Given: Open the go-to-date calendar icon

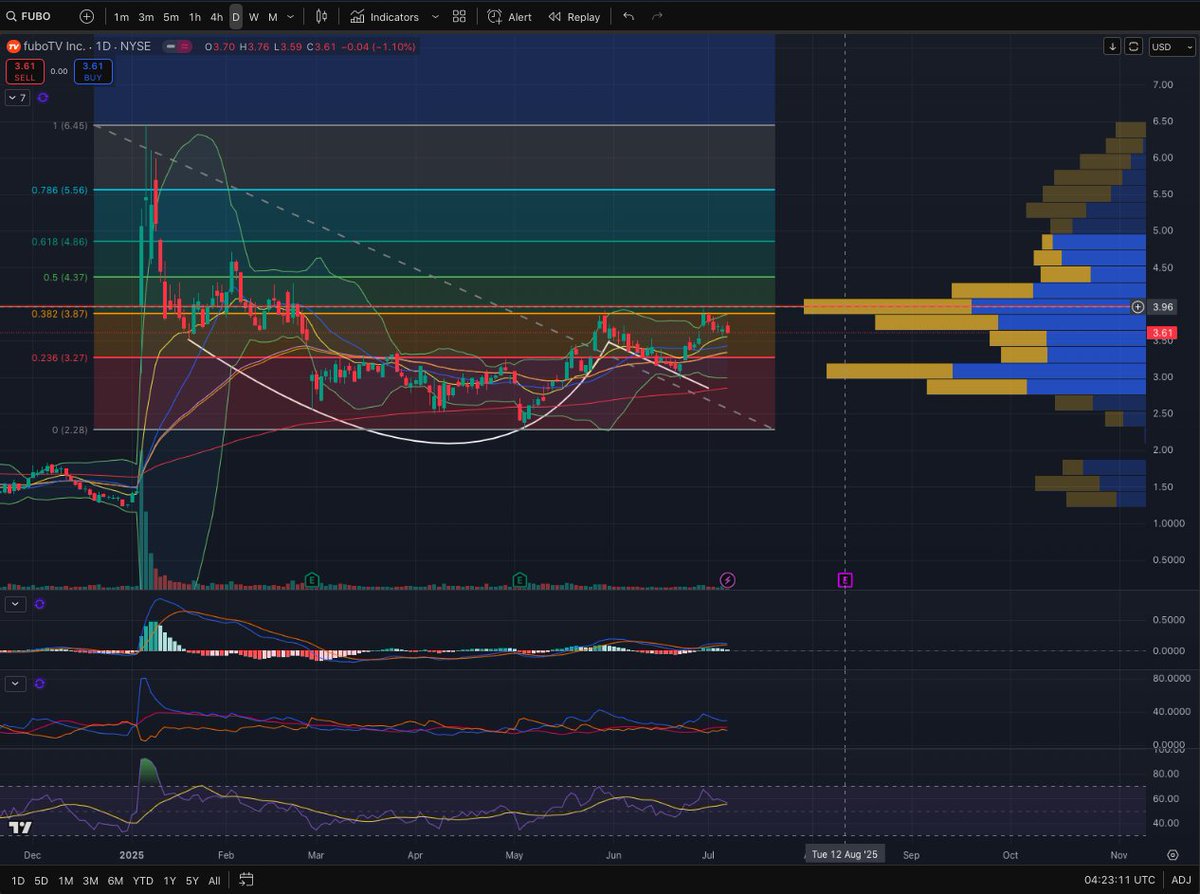Looking at the screenshot, I should pos(246,881).
